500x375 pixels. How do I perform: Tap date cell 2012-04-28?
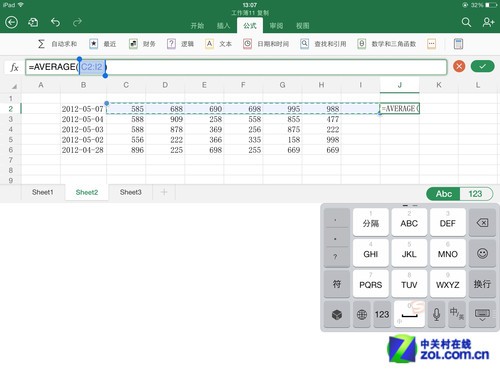[x=83, y=150]
